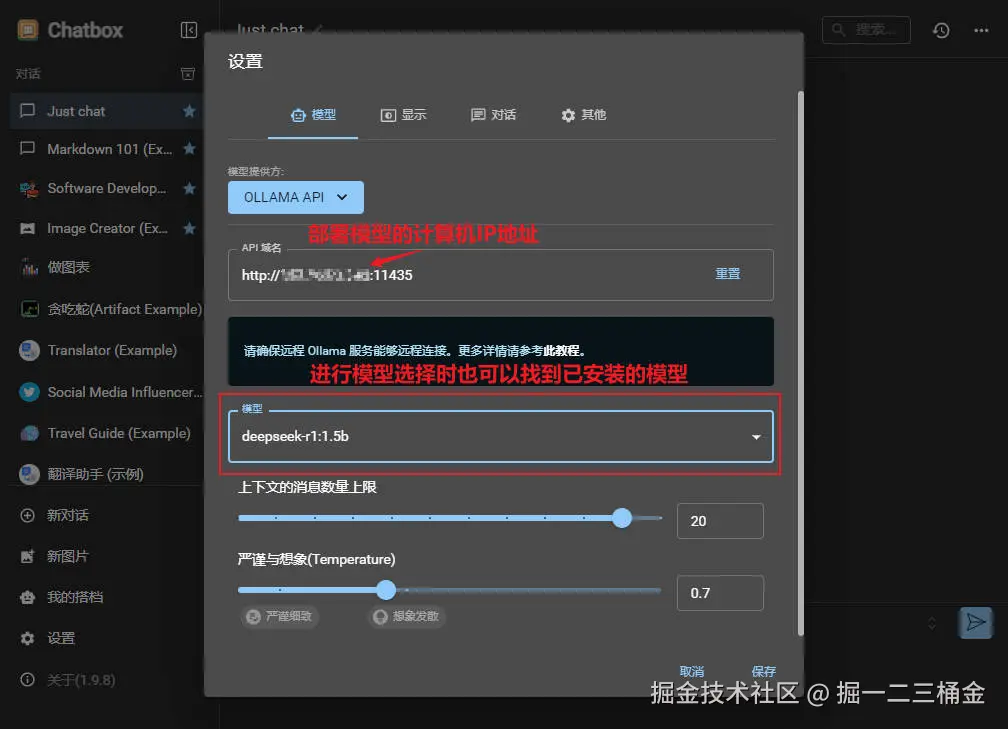Click the 我的搭档 robot icon

click(27, 597)
